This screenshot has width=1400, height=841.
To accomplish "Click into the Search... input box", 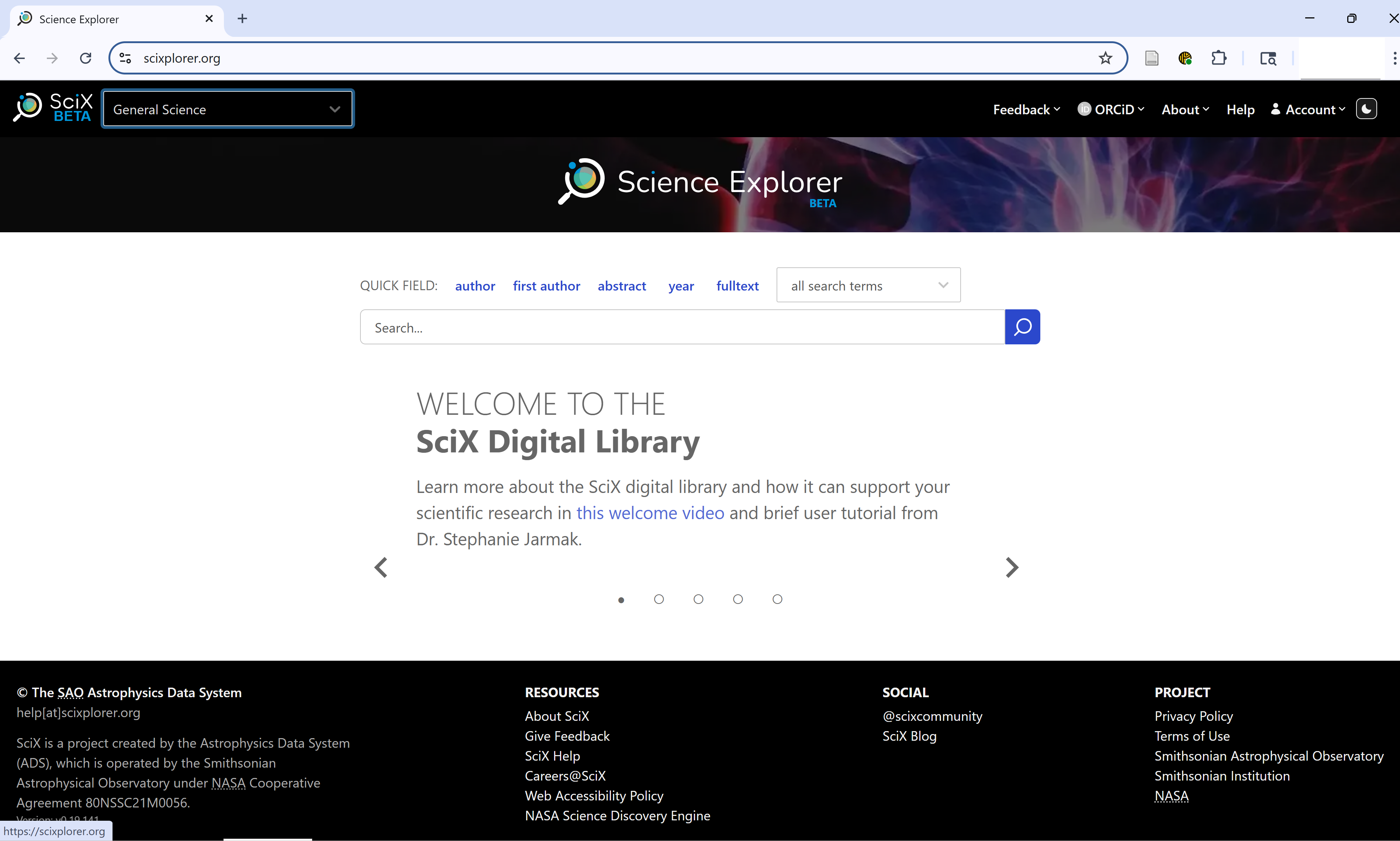I will pyautogui.click(x=683, y=327).
